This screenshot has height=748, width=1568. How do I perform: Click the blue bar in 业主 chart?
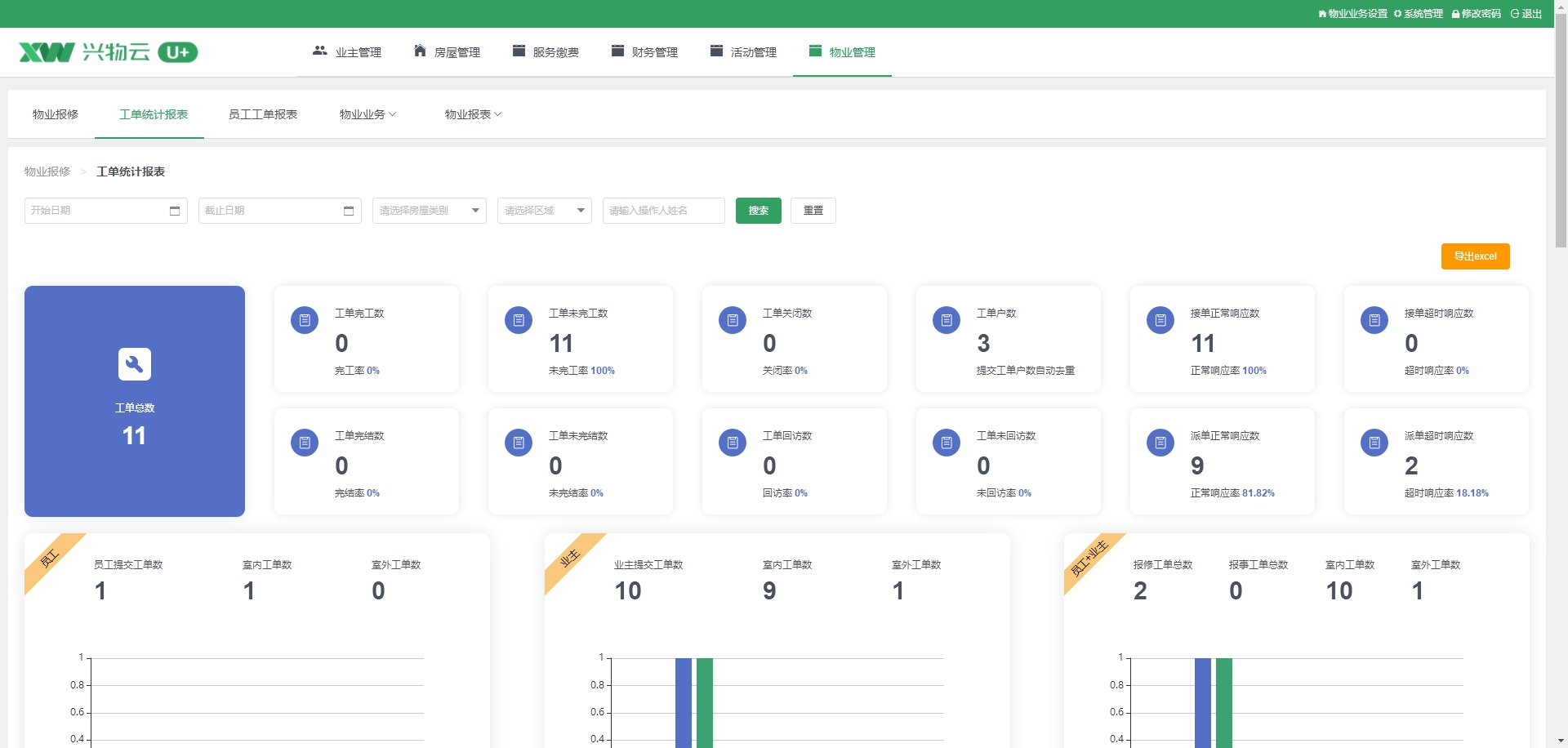point(684,703)
